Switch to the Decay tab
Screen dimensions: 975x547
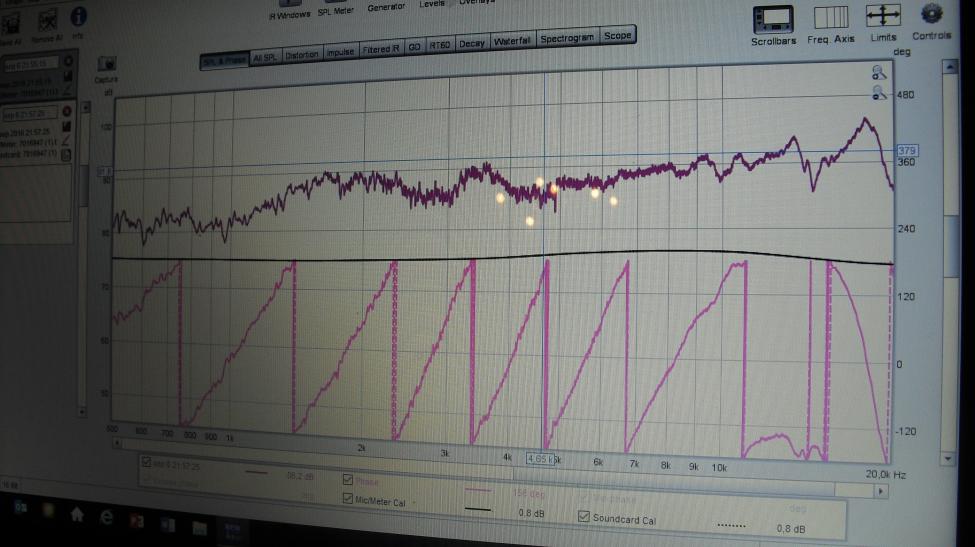point(471,44)
